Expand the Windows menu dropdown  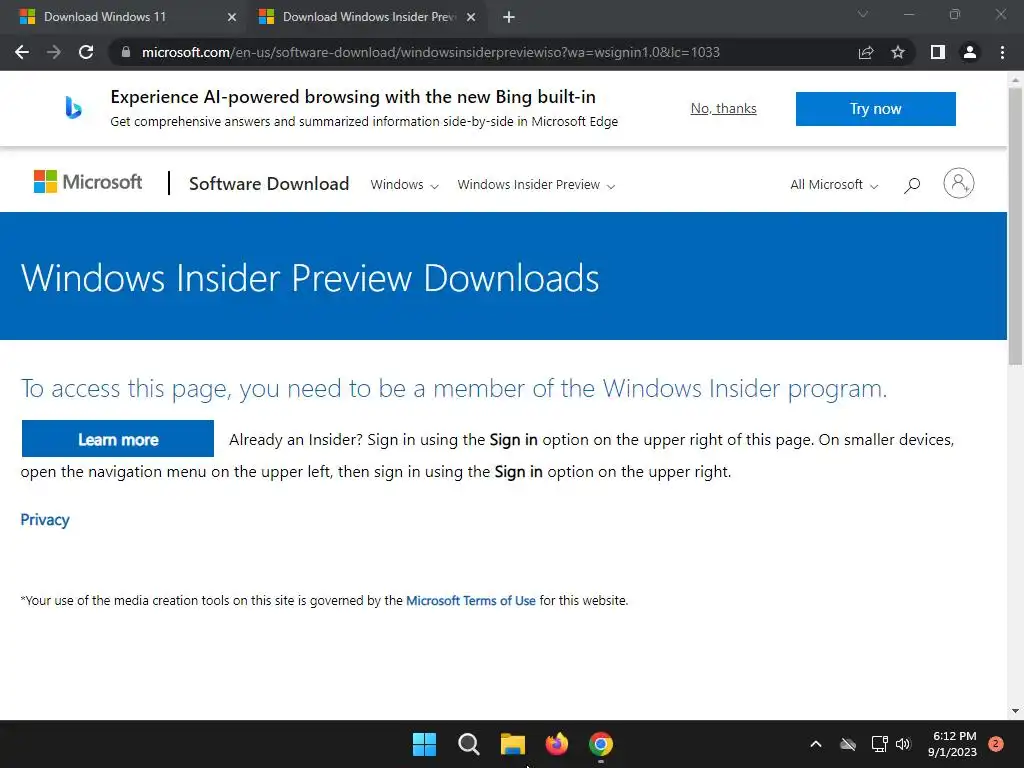pos(404,185)
